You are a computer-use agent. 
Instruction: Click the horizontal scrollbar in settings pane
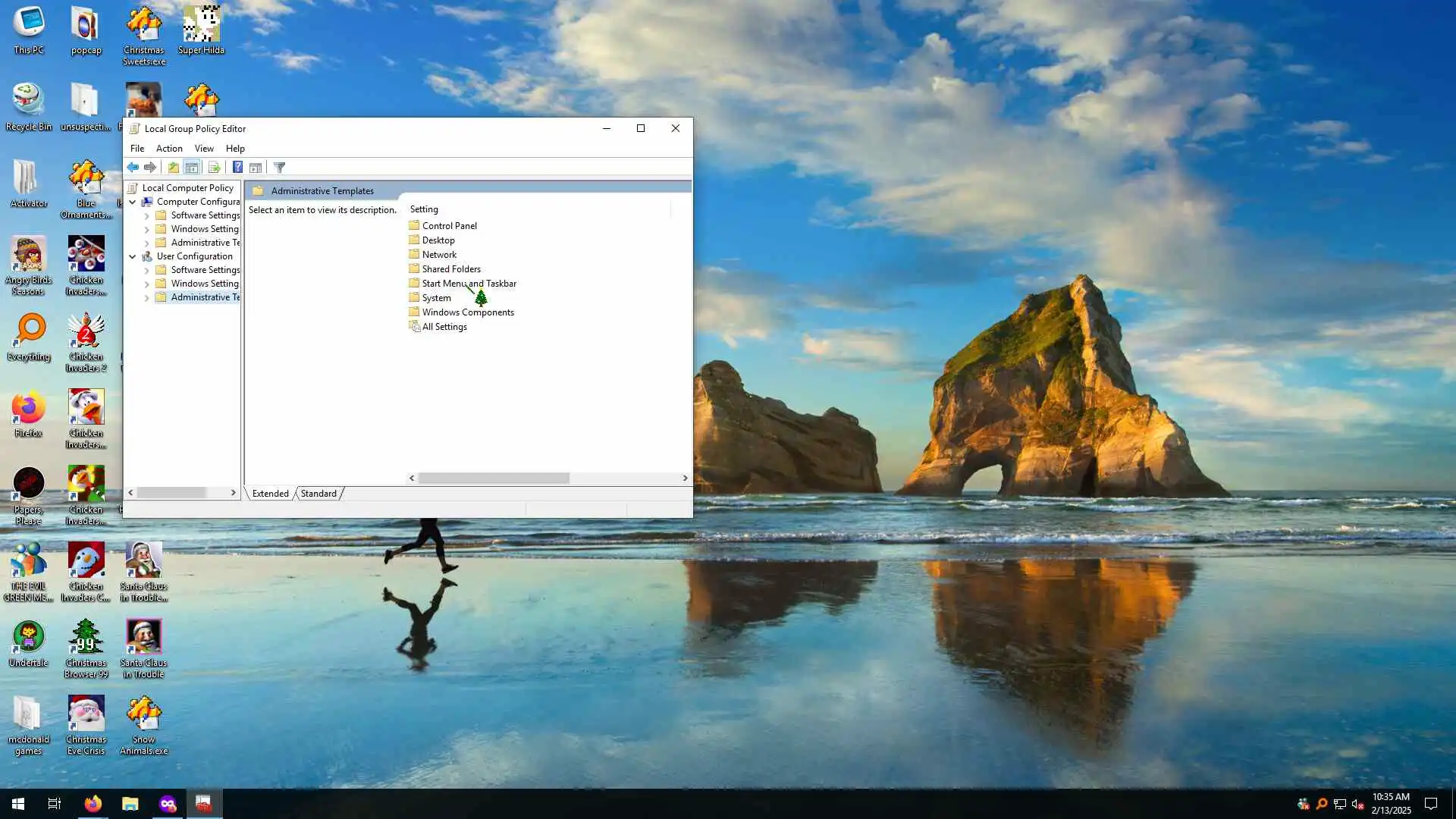(x=493, y=479)
